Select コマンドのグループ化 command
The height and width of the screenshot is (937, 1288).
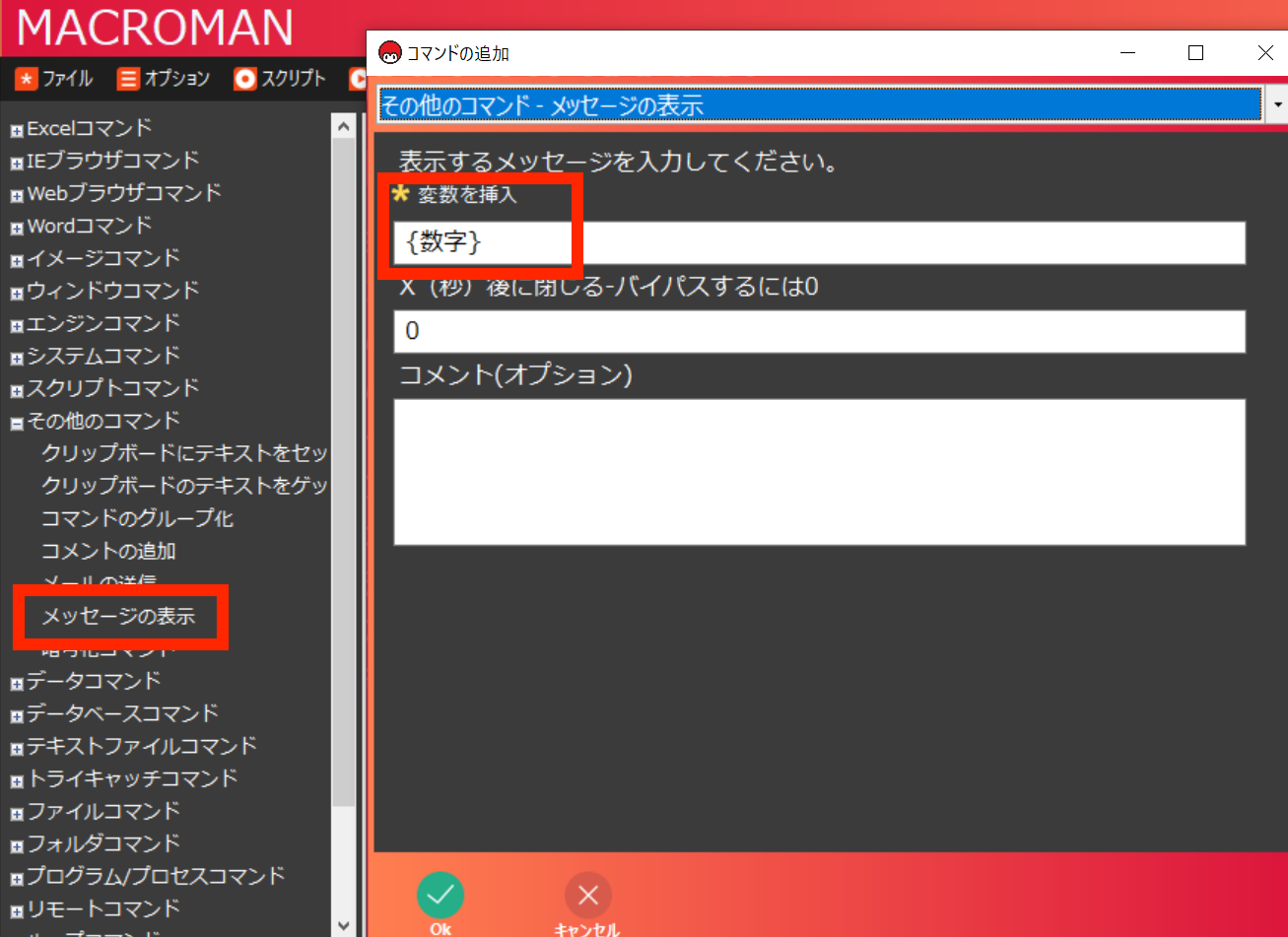pos(137,518)
